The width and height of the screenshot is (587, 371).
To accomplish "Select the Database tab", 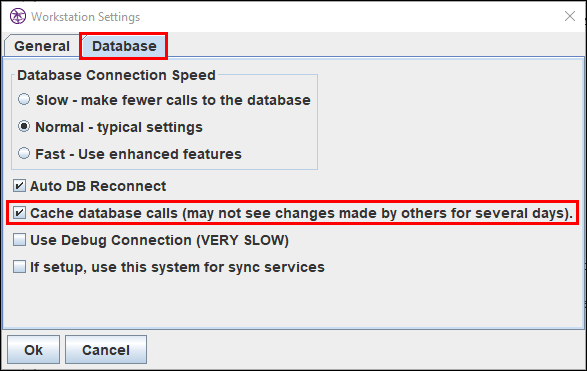I will (124, 46).
